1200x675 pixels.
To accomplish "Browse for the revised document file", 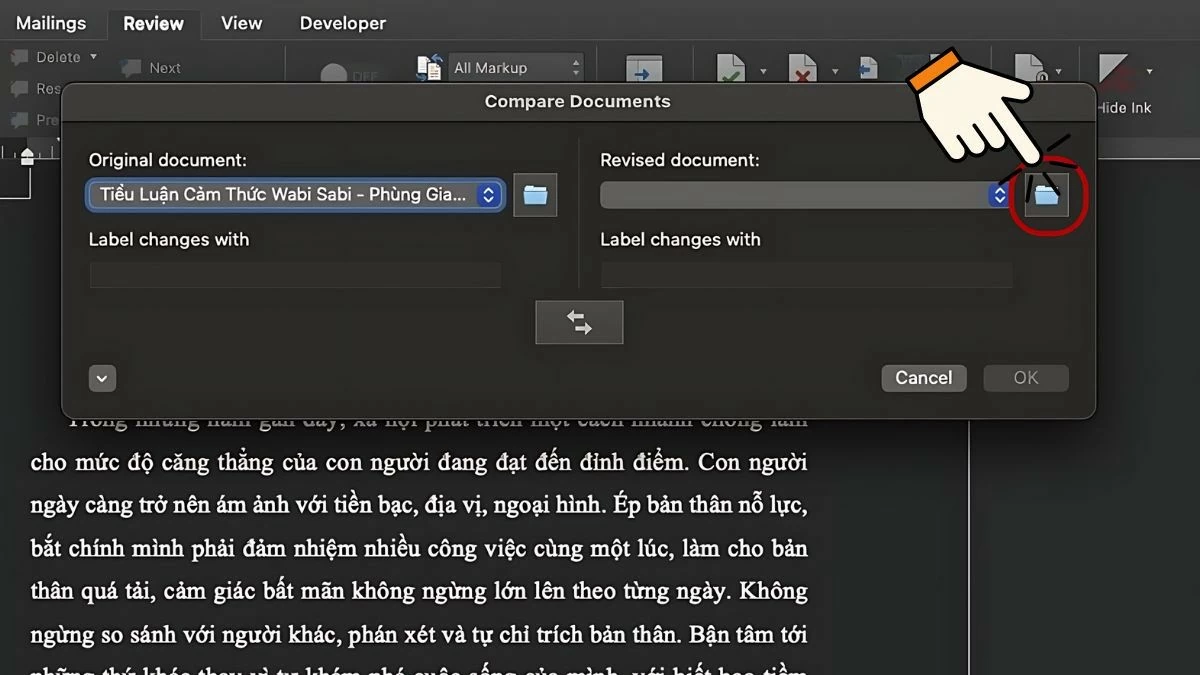I will [1047, 195].
